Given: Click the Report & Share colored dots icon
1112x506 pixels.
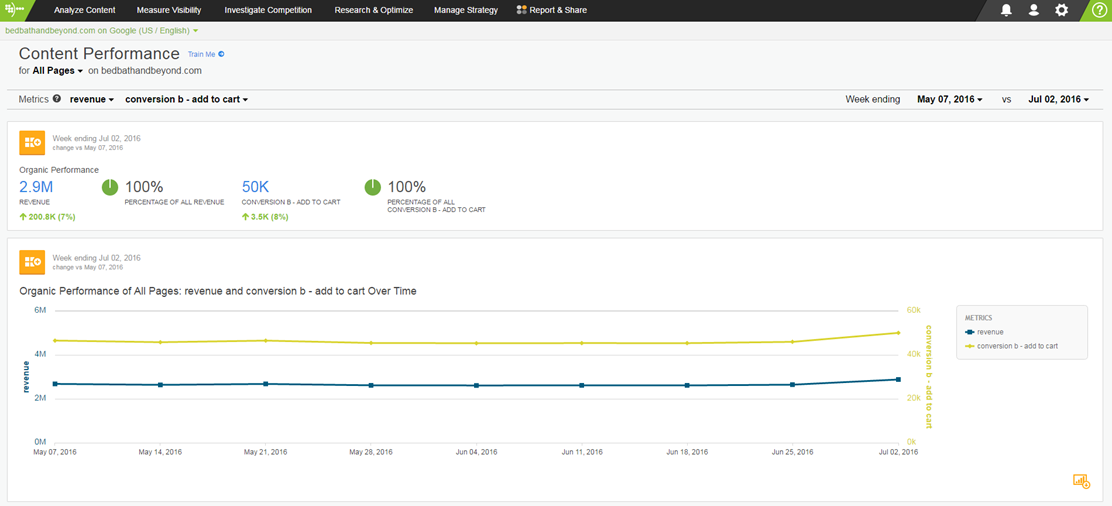Looking at the screenshot, I should point(521,11).
